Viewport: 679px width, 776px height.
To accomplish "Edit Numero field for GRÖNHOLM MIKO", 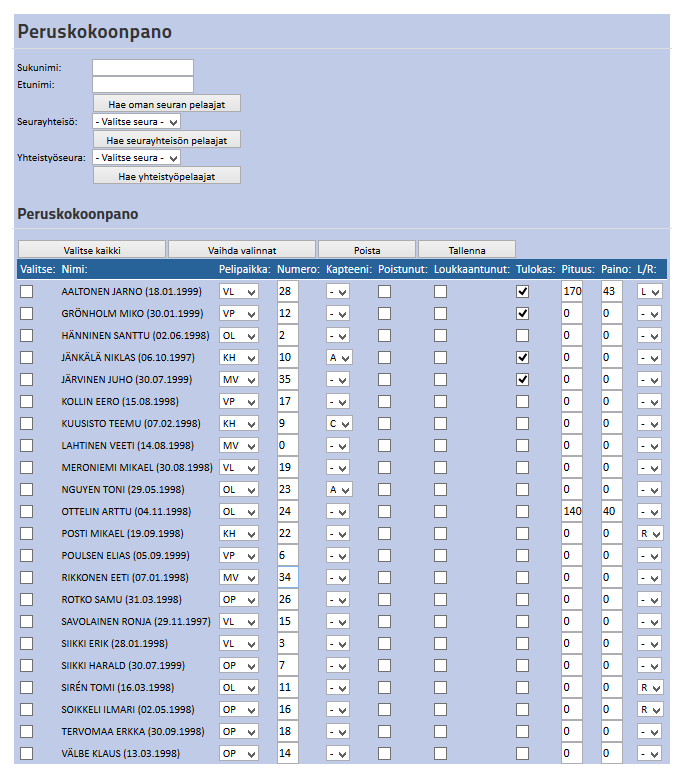I will click(x=288, y=313).
